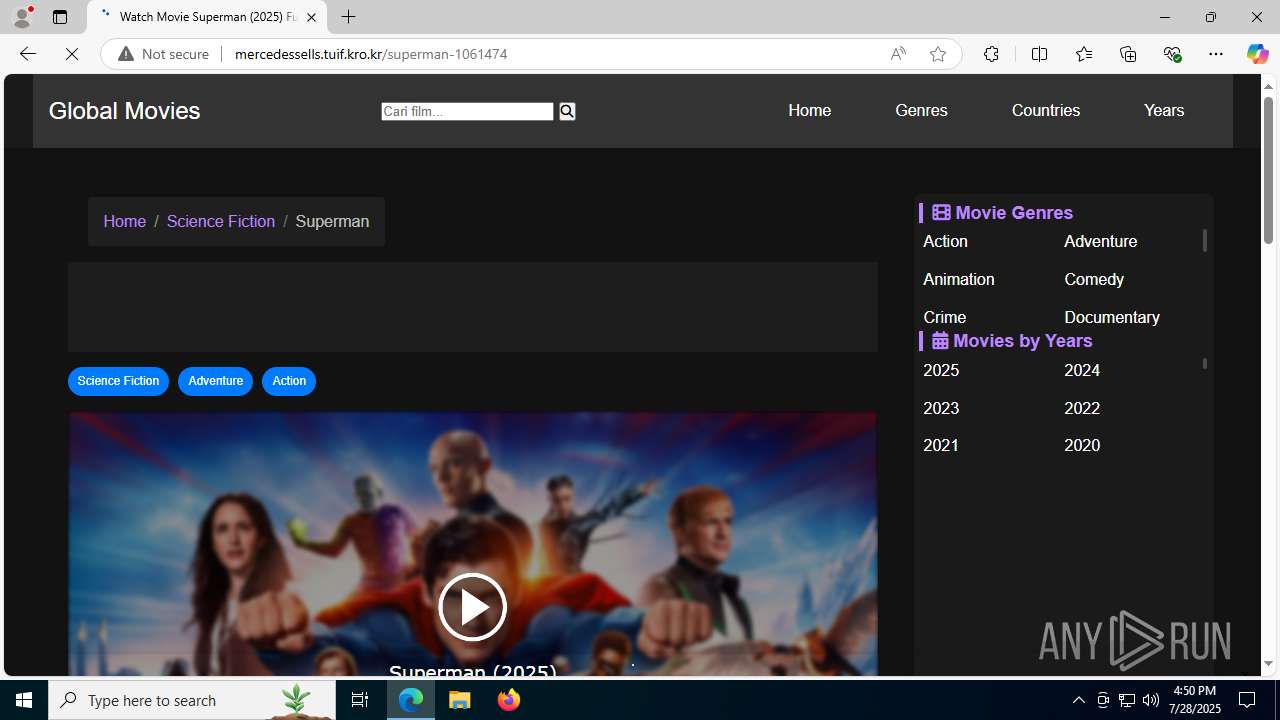The image size is (1280, 720).
Task: Select the Action genre tag
Action: tap(289, 381)
